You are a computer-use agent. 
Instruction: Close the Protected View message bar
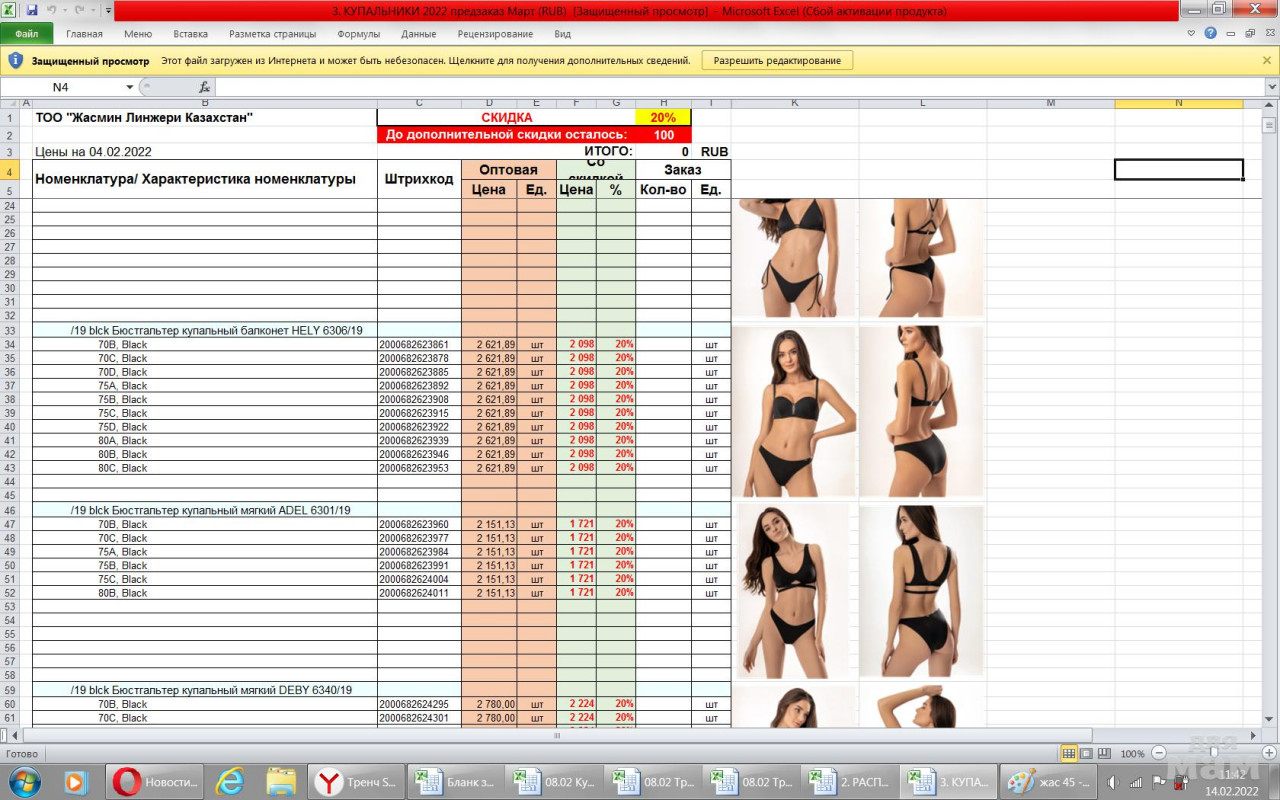[x=1267, y=60]
